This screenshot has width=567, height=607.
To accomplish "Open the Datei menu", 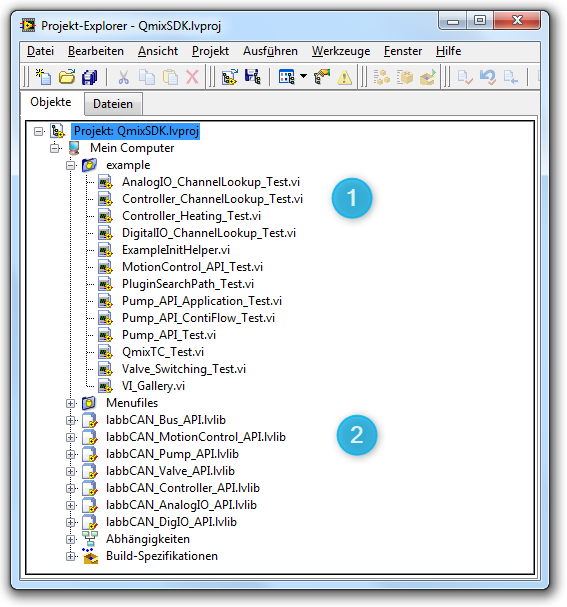I will coord(40,51).
